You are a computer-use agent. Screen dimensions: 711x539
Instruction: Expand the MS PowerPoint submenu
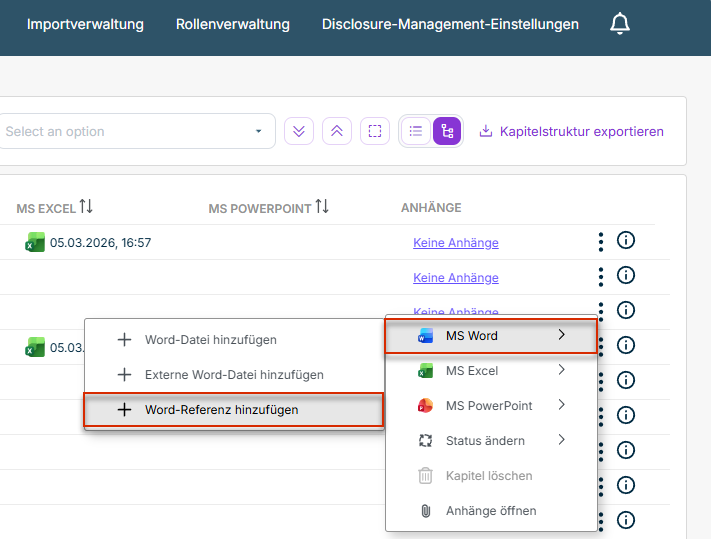coord(491,406)
